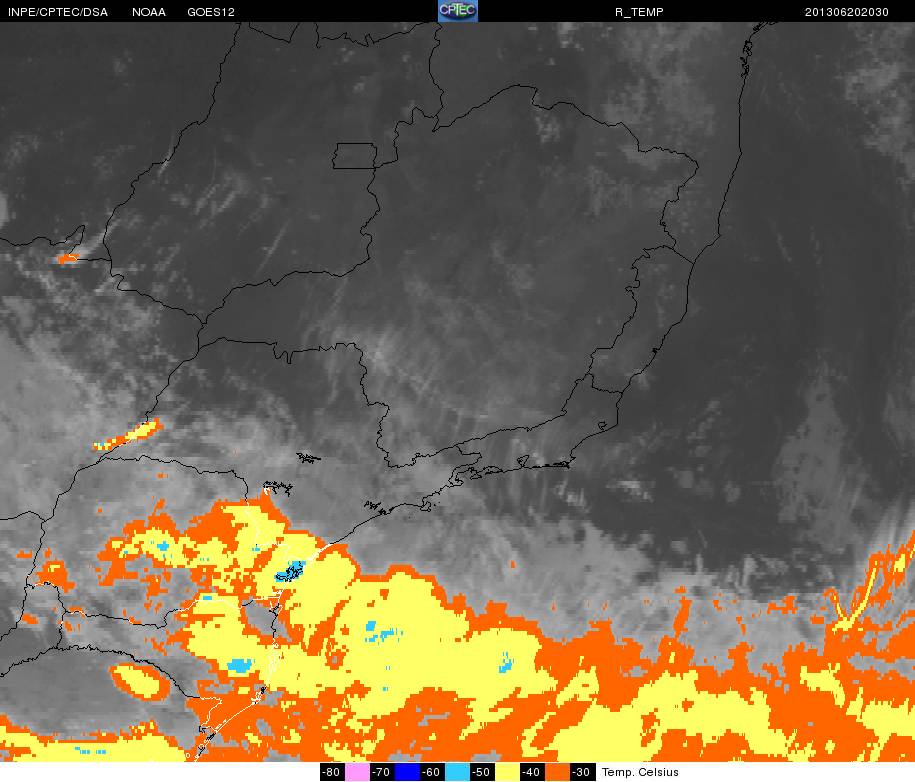Select the GOES12 satellite label
The height and width of the screenshot is (782, 915).
[211, 12]
